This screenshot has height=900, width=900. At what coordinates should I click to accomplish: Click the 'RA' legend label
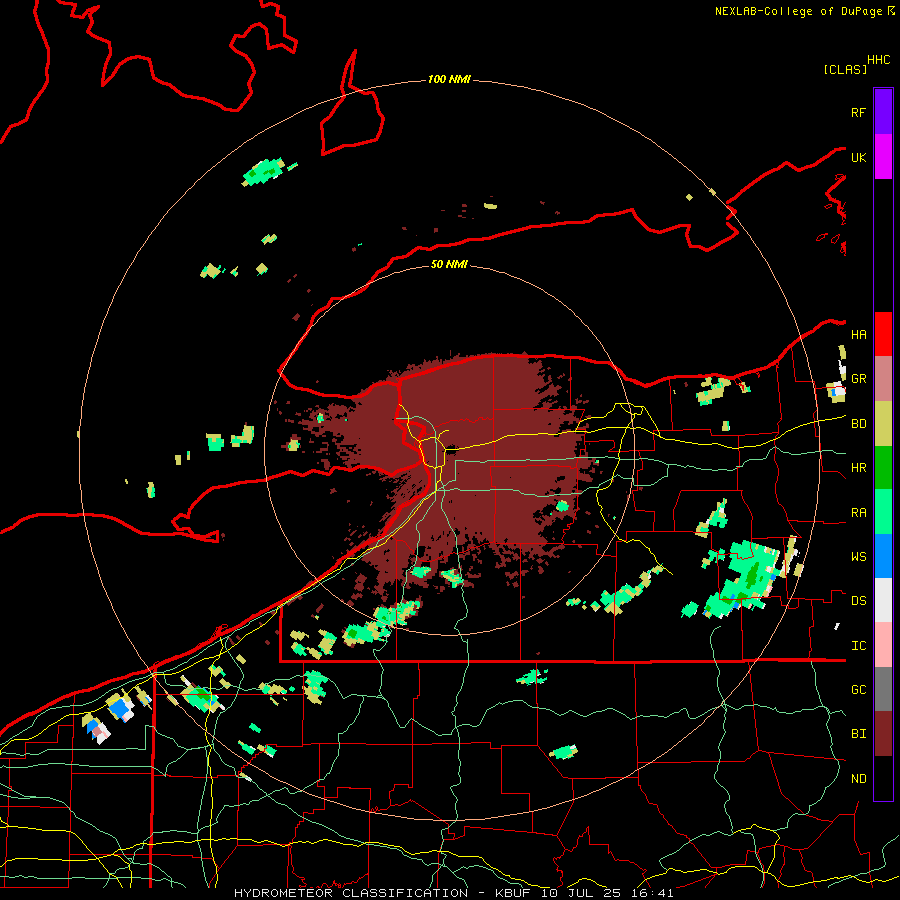(858, 513)
